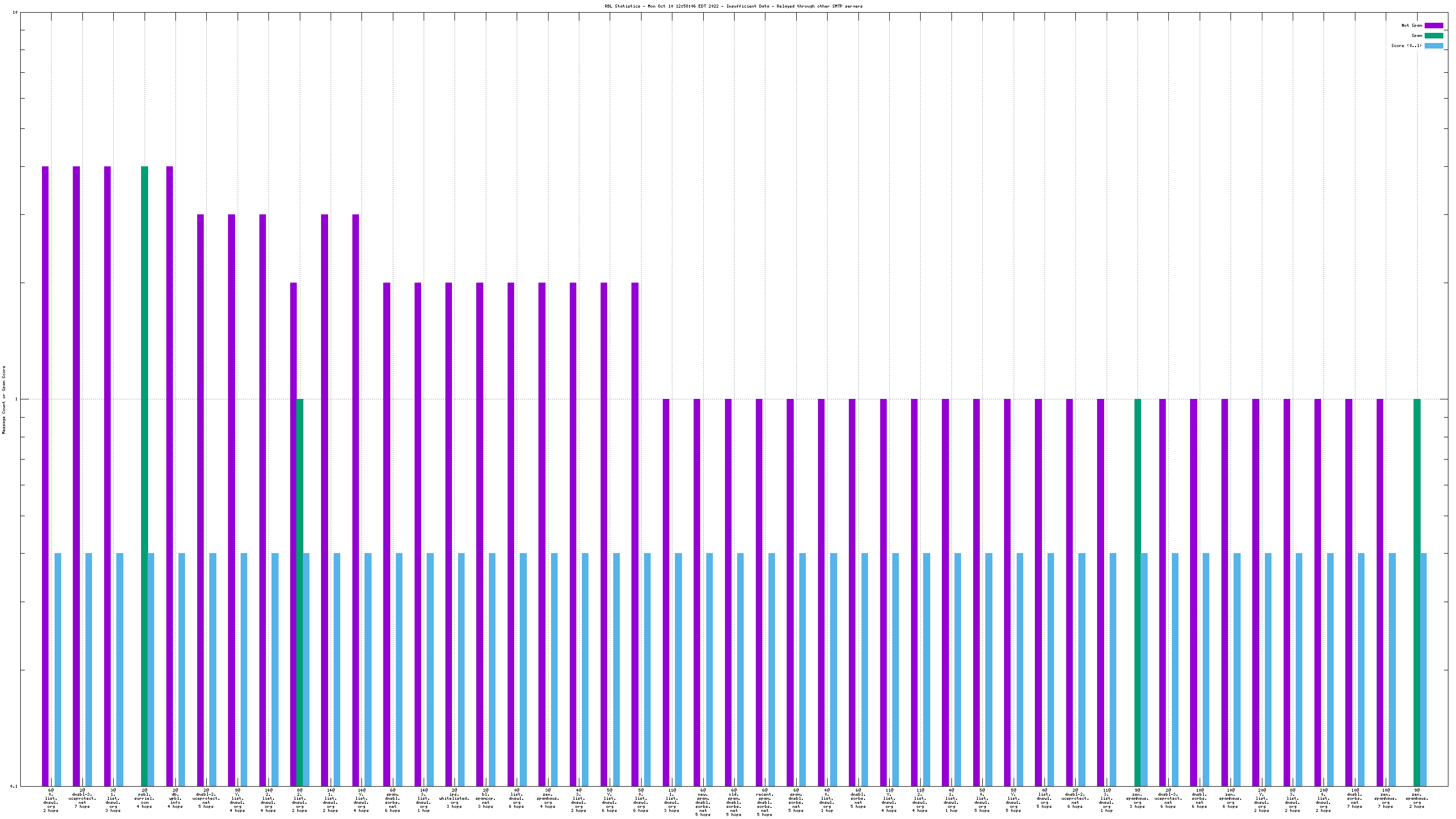Click the ips.whitelisted.org 3 hops label
Image resolution: width=1456 pixels, height=819 pixels.
[x=454, y=800]
